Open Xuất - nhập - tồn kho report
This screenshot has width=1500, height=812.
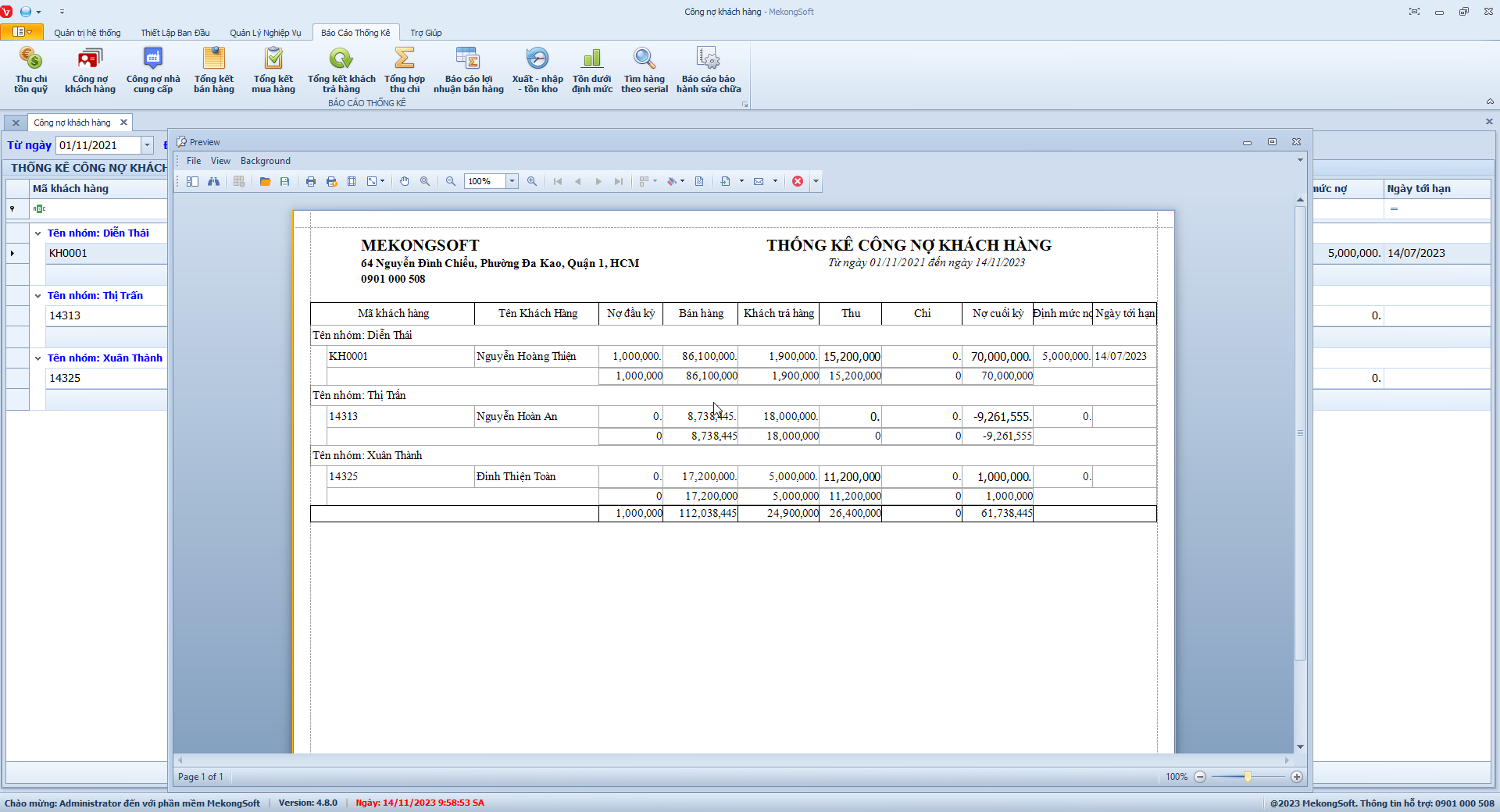pyautogui.click(x=537, y=70)
